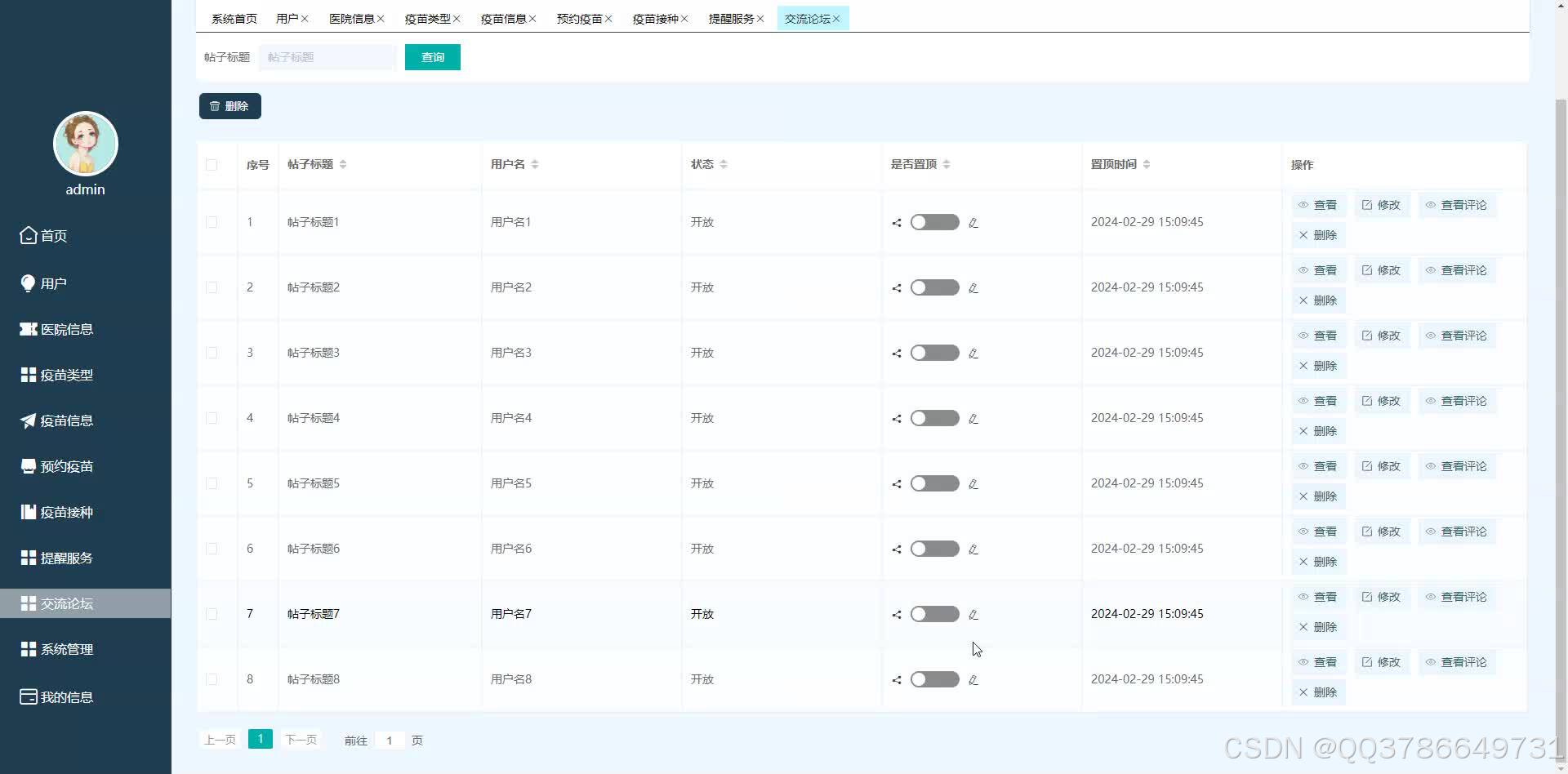Click 上一页 previous page button
Screen dimensions: 1568x774
pos(220,740)
